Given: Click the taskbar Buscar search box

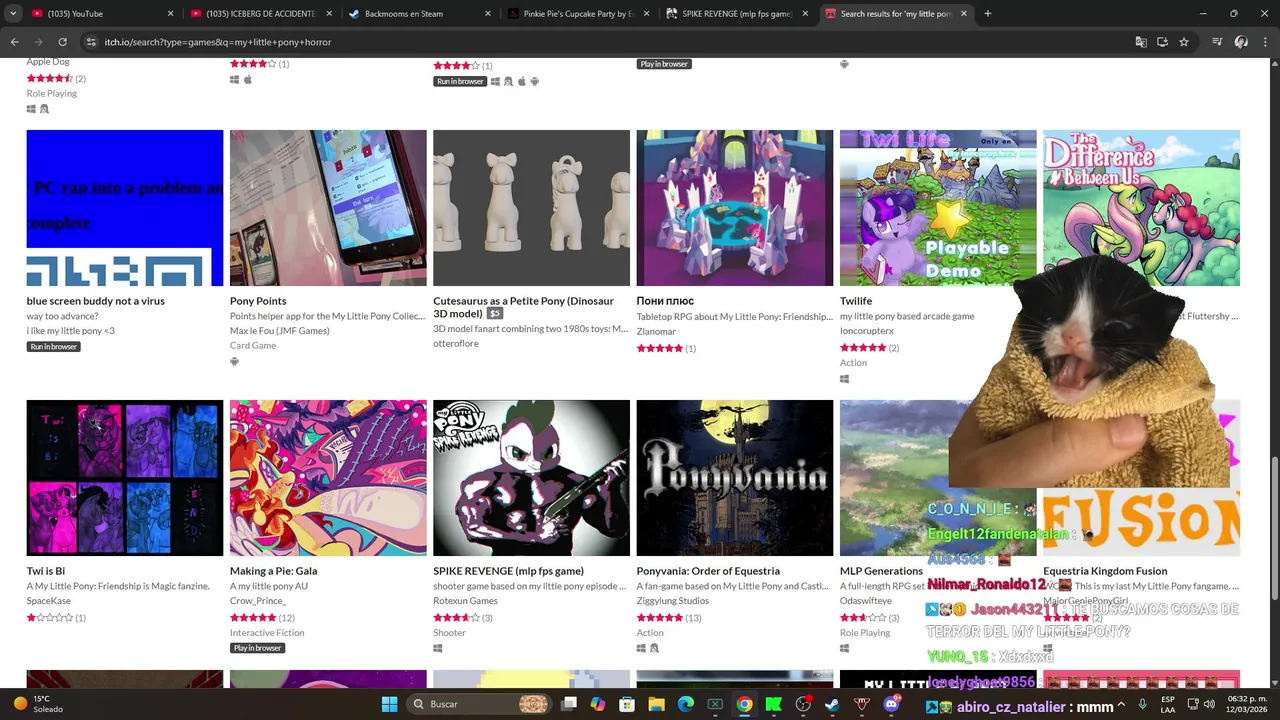Looking at the screenshot, I should pyautogui.click(x=480, y=704).
